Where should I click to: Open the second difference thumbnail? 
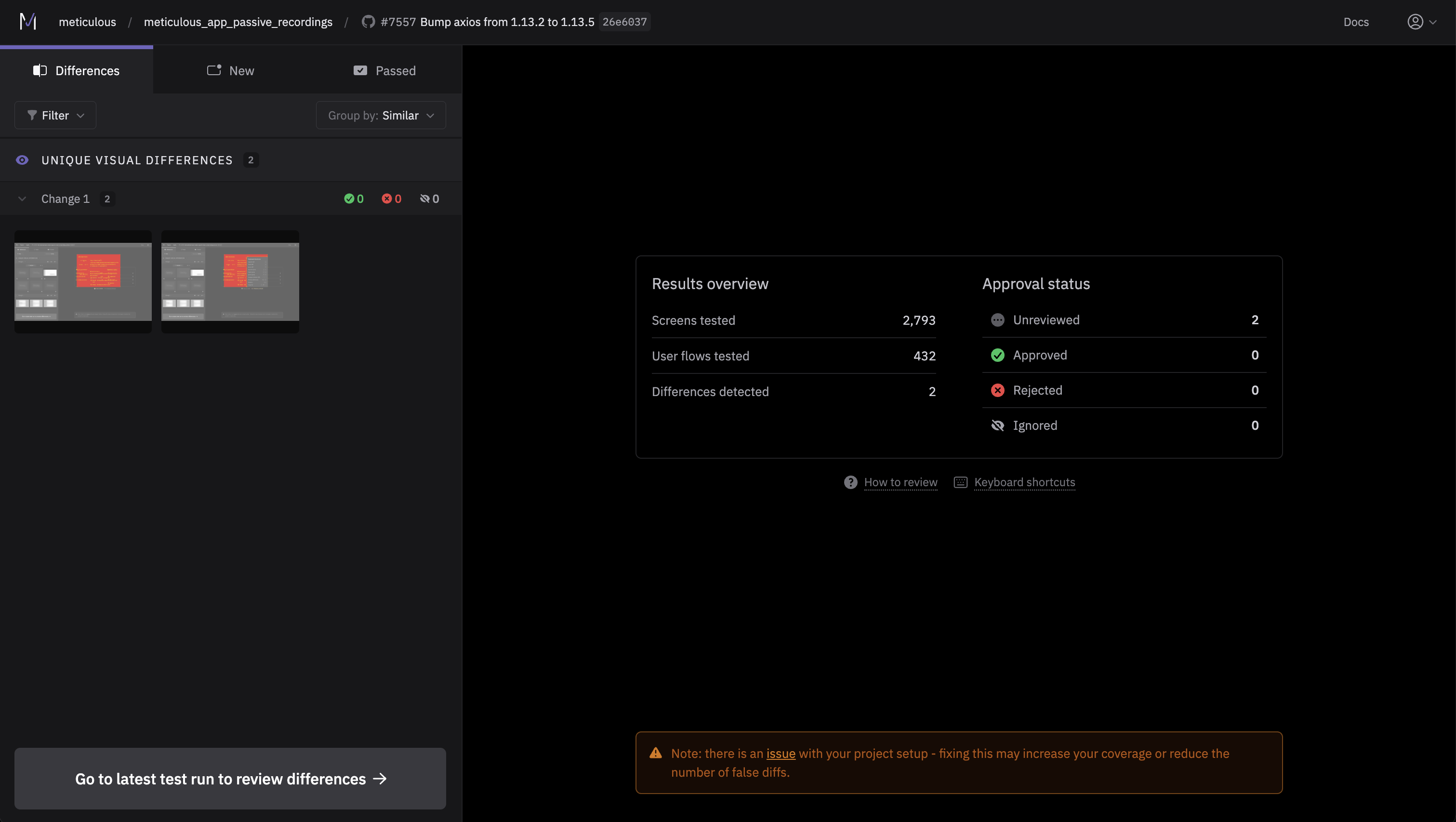click(230, 281)
